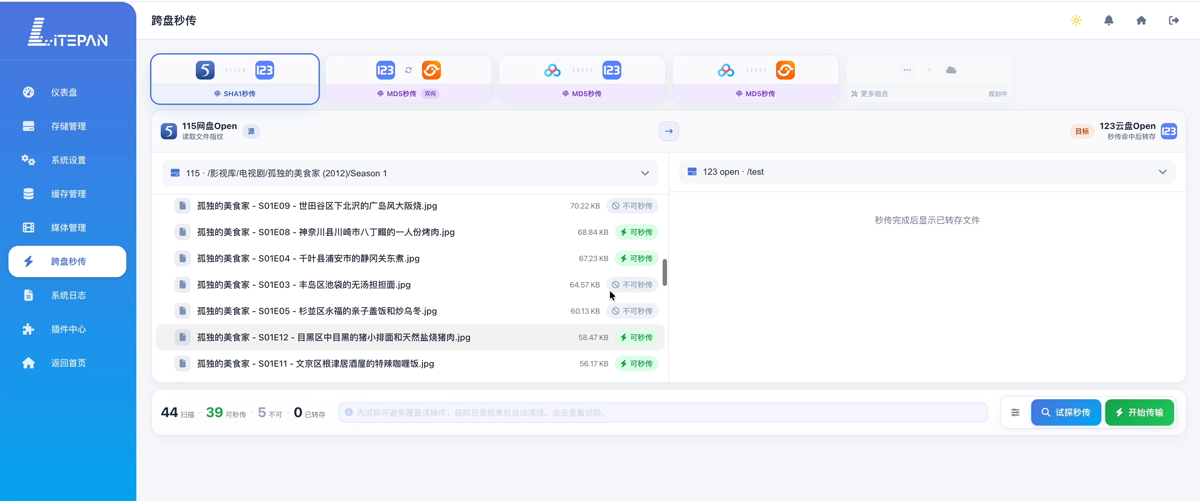Select file S01E05 杉並区永福 row
1200x501 pixels.
pyautogui.click(x=410, y=311)
